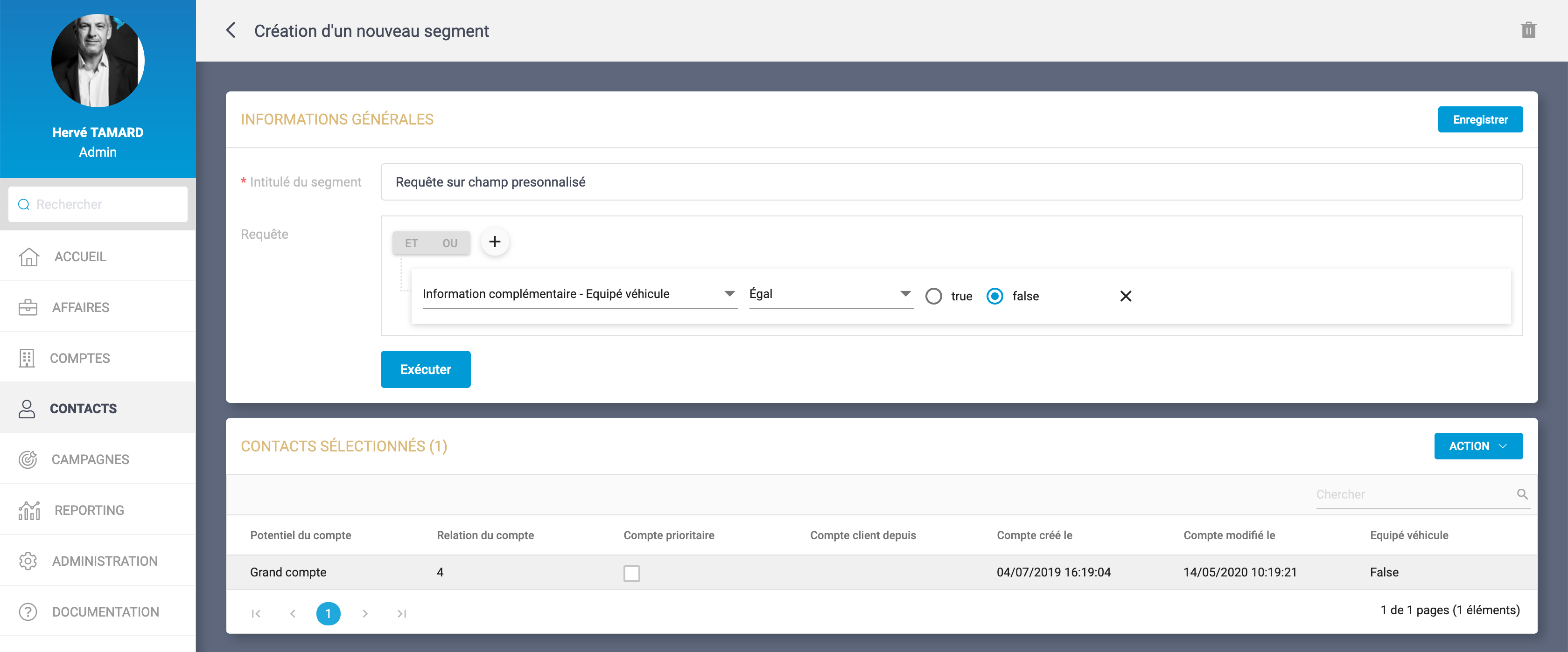Image resolution: width=1568 pixels, height=652 pixels.
Task: Select the false radio button
Action: pyautogui.click(x=994, y=296)
